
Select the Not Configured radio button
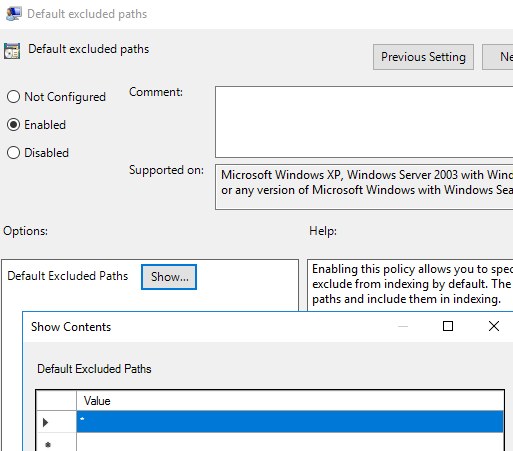[x=13, y=97]
